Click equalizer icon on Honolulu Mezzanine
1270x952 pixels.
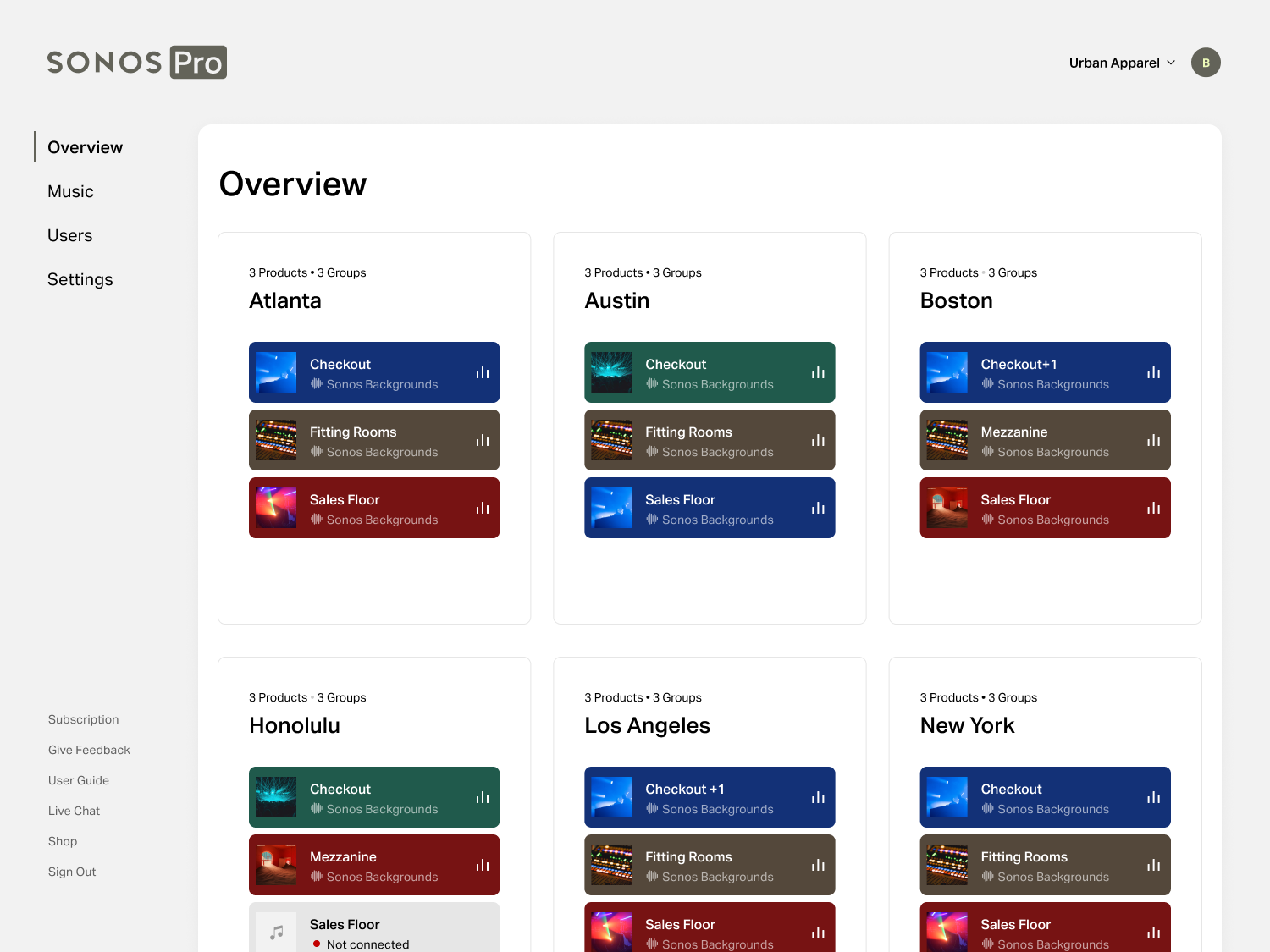(483, 865)
